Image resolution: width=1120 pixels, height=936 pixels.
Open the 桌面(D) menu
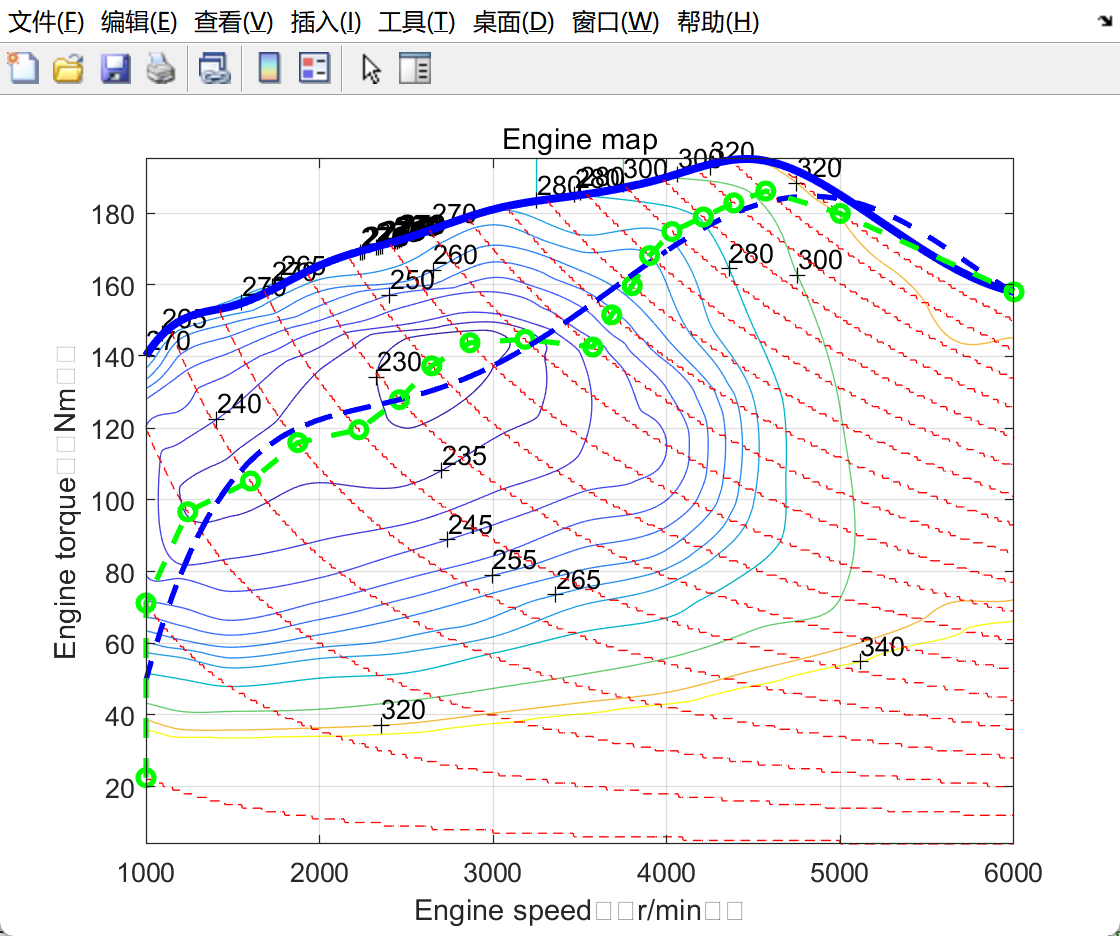click(x=513, y=22)
